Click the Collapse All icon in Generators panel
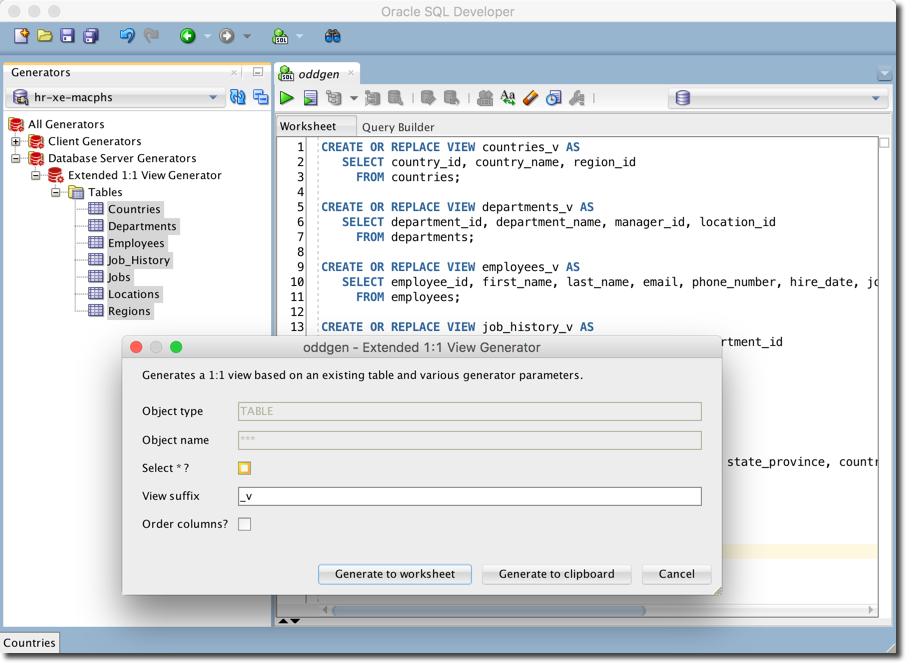906x663 pixels. click(261, 97)
